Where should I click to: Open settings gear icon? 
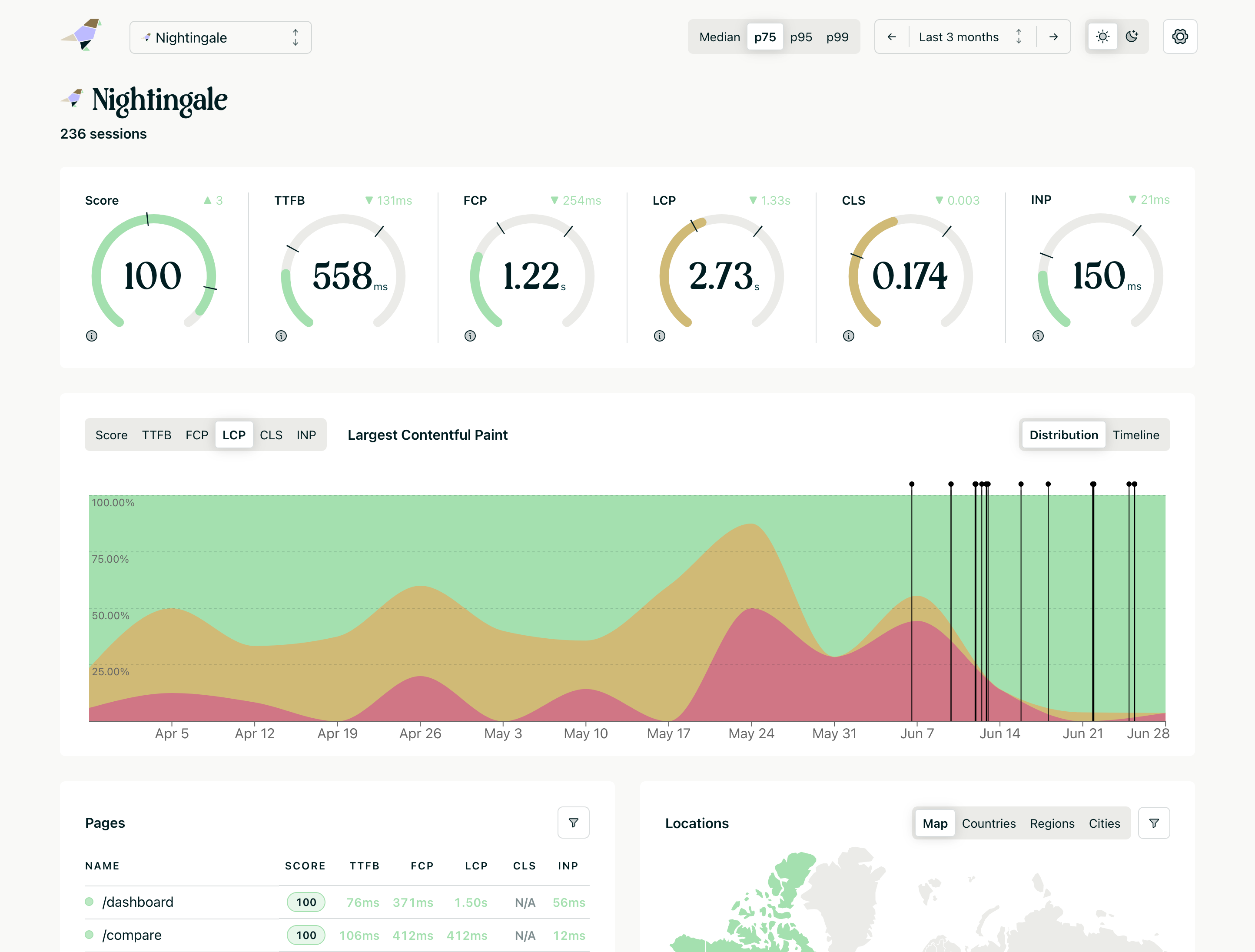(x=1180, y=37)
